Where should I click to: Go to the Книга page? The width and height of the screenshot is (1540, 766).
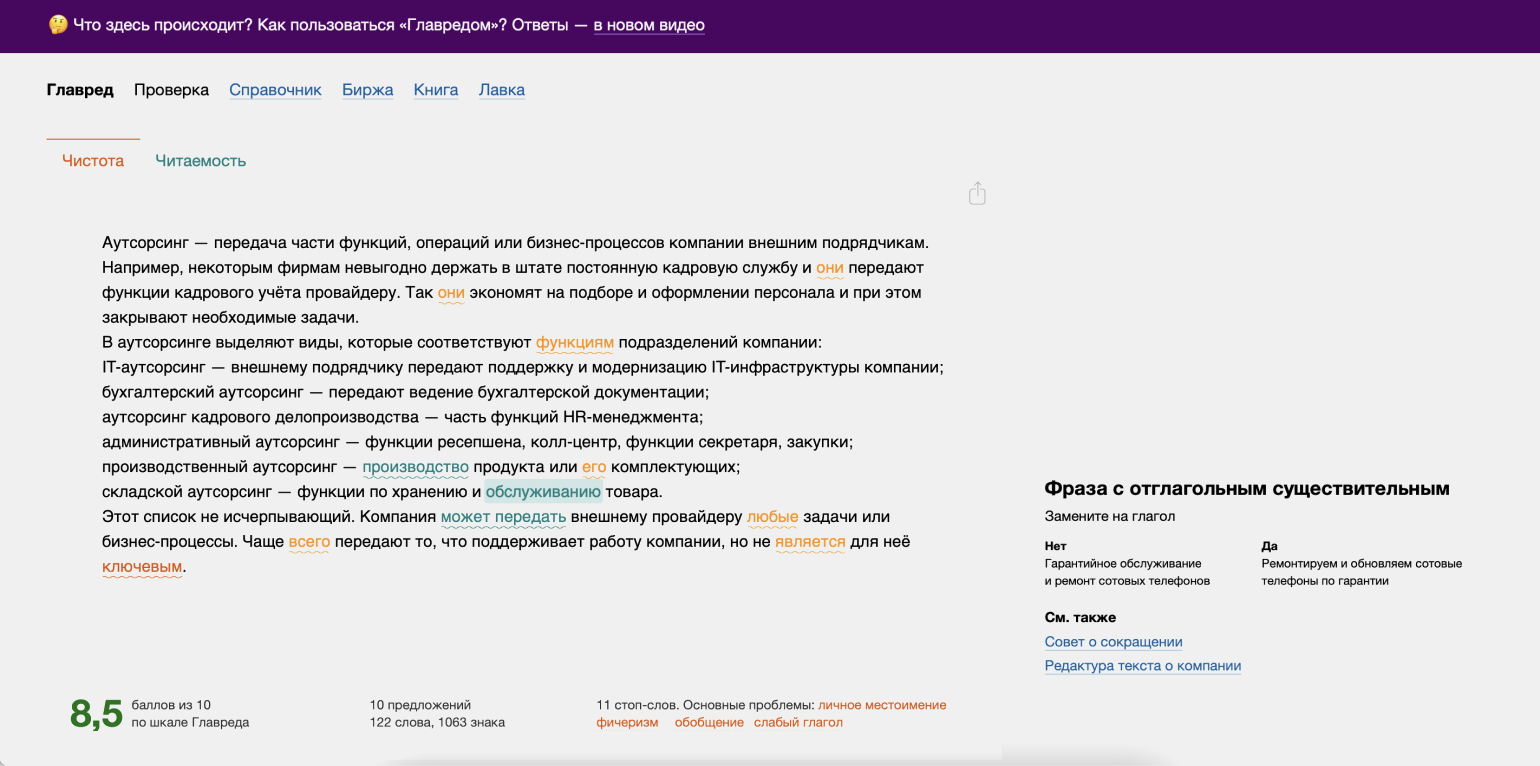click(436, 90)
